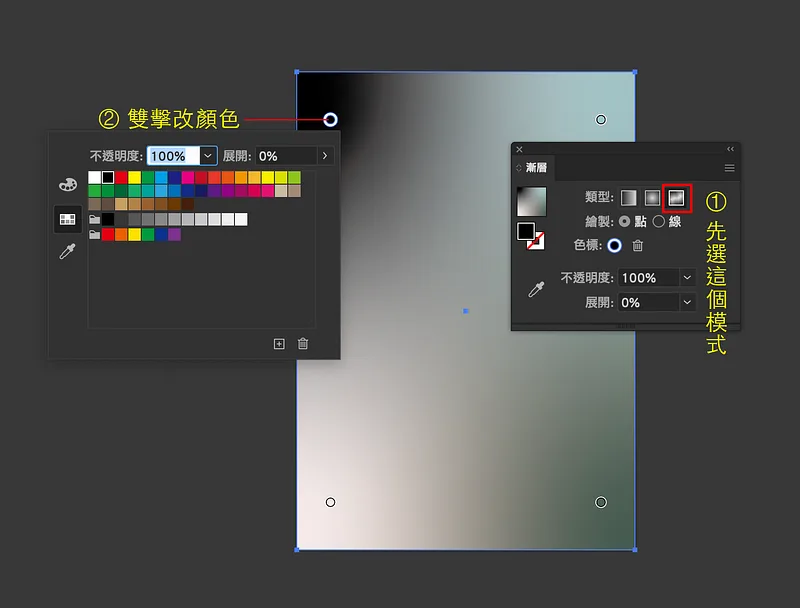Open 不透明度 dropdown in the 漸層 panel
This screenshot has height=608, width=800.
tap(687, 277)
